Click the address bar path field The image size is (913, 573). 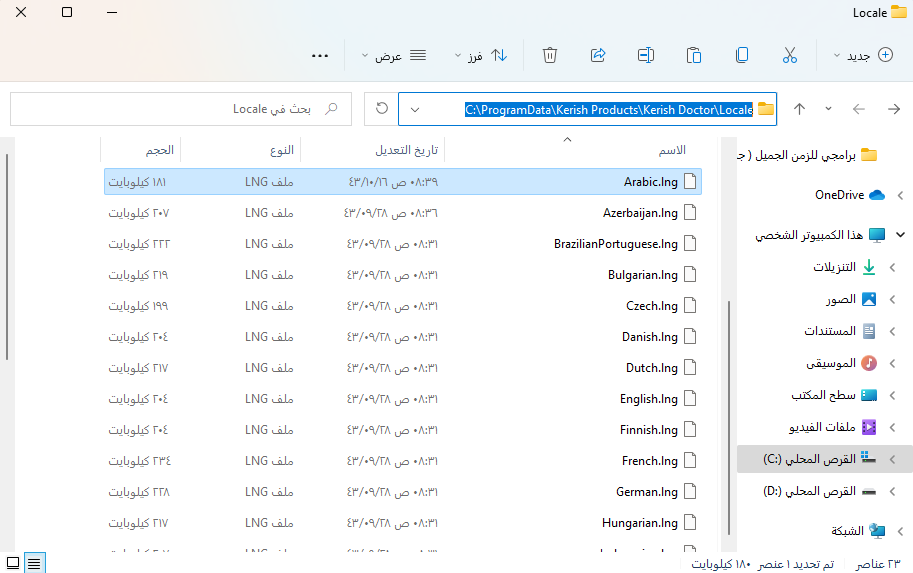(587, 109)
